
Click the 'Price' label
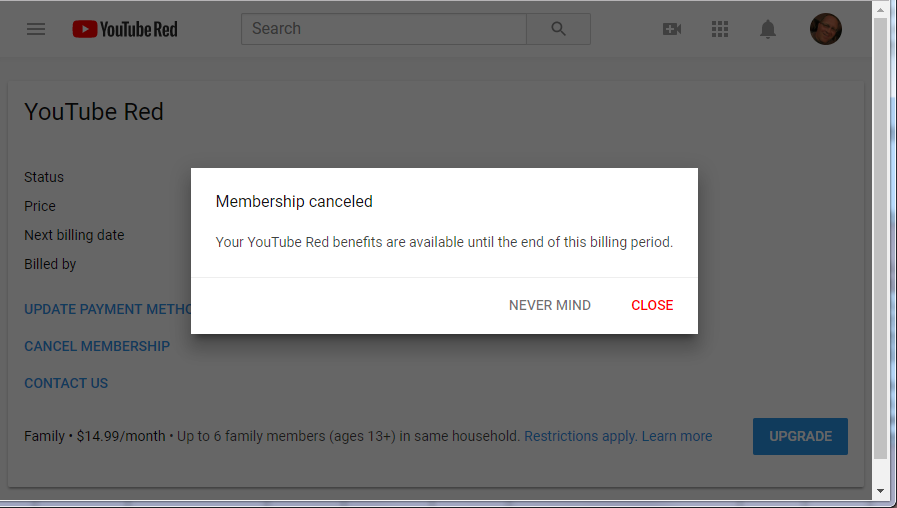(x=39, y=206)
